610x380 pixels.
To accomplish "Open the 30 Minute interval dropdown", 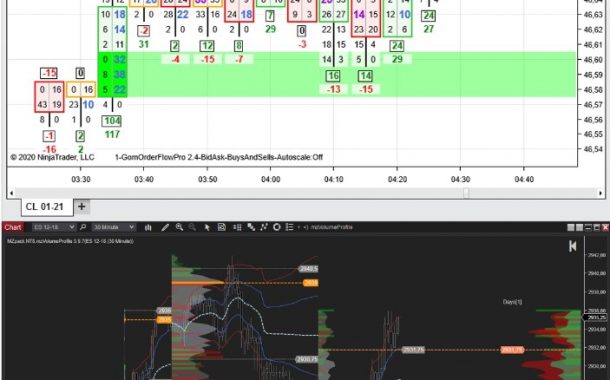I will 114,227.
